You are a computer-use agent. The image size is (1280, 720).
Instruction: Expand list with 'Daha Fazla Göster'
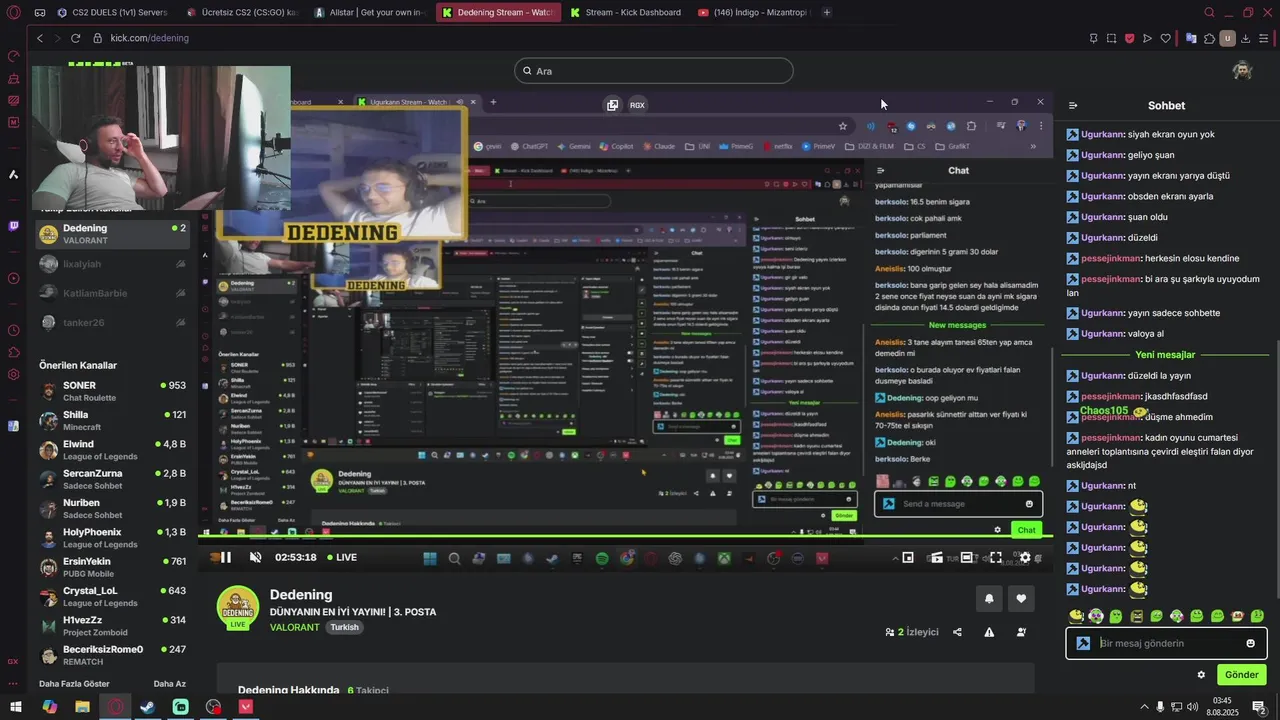tap(74, 684)
